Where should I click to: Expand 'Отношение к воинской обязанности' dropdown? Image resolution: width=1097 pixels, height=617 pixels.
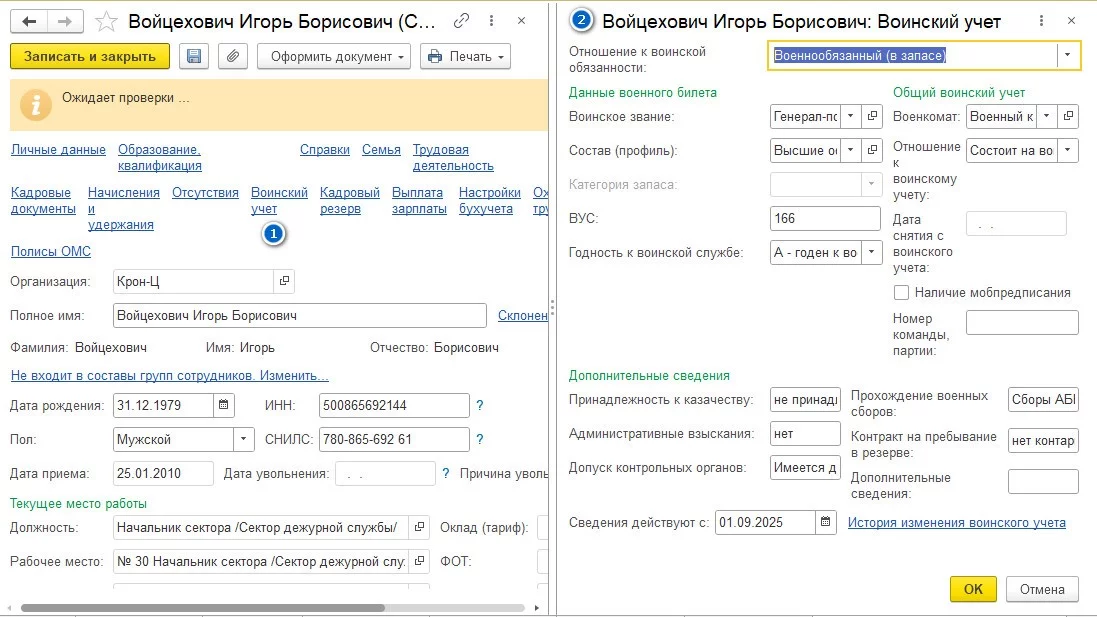[x=1069, y=56]
